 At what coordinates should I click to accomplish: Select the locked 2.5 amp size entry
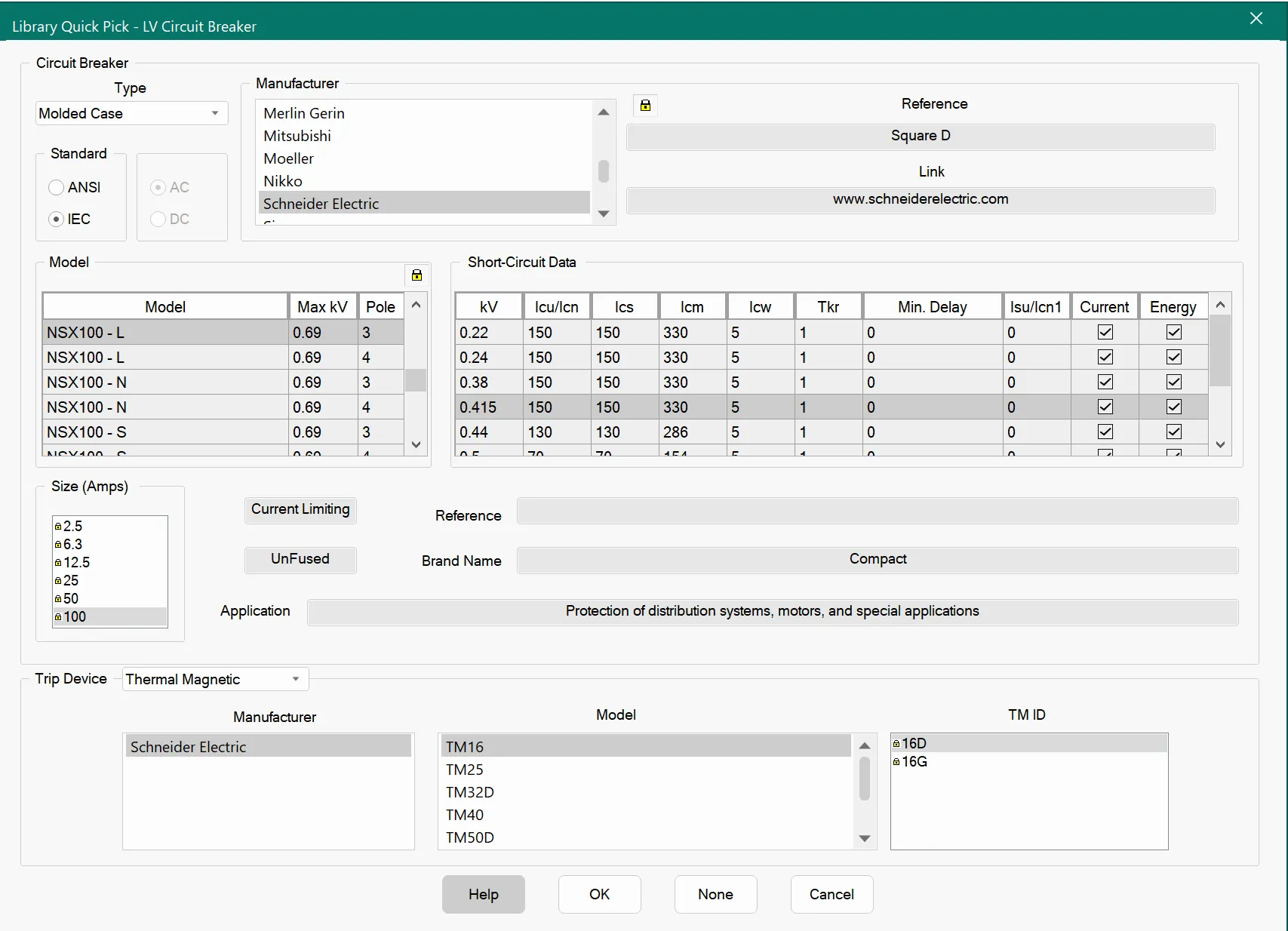tap(72, 526)
